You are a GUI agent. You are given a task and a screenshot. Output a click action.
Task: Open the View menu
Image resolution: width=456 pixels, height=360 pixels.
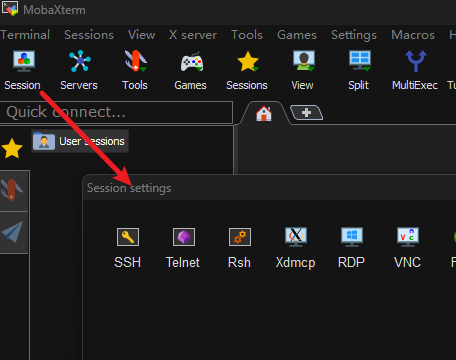[x=142, y=35]
